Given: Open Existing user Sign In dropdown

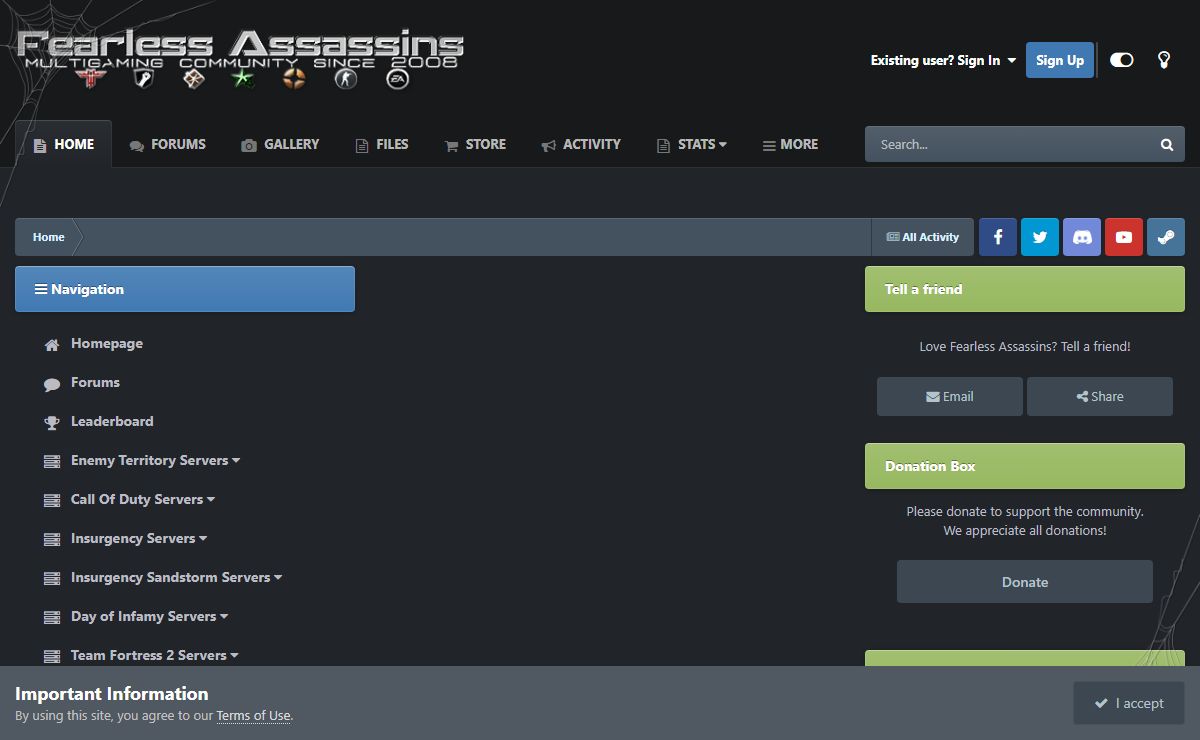Looking at the screenshot, I should pos(943,61).
